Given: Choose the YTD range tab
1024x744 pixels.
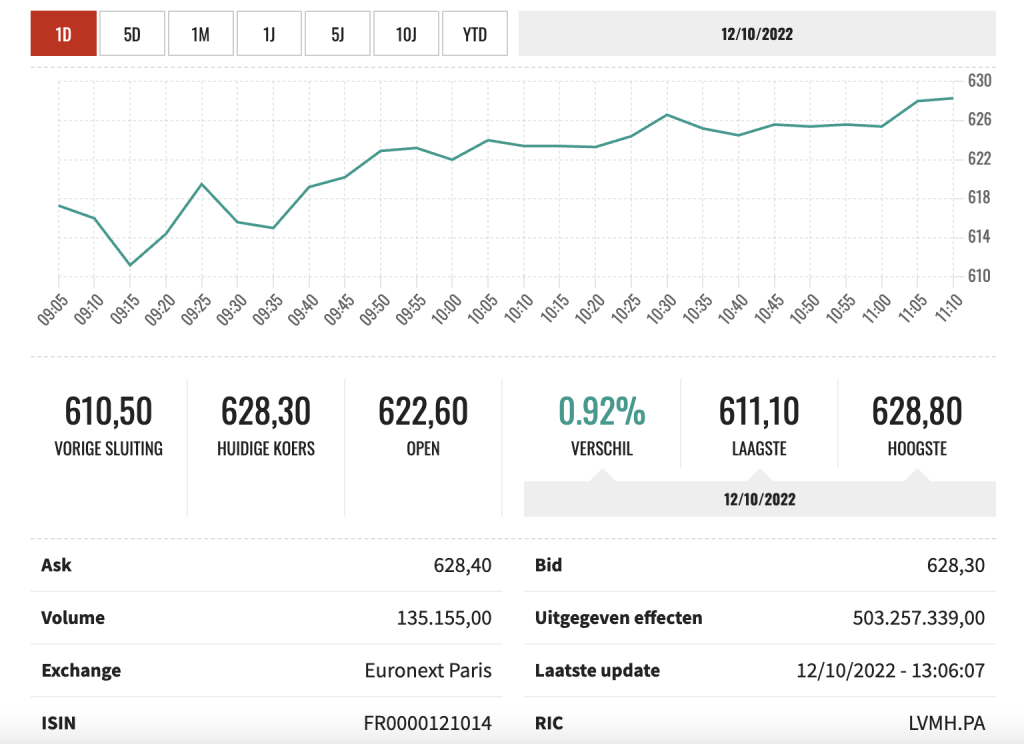Looking at the screenshot, I should (474, 34).
